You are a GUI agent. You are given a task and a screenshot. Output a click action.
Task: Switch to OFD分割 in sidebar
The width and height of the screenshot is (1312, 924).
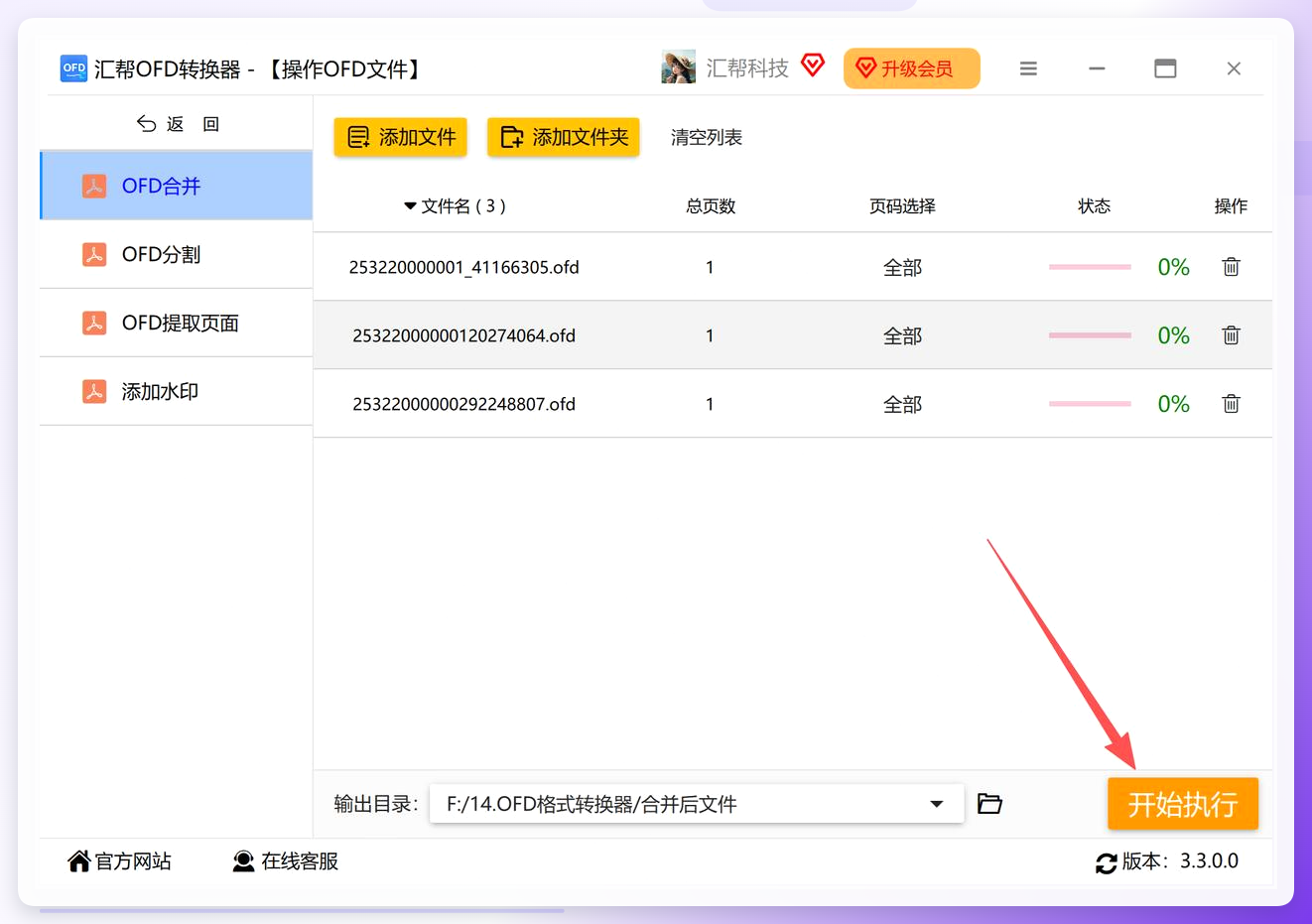tap(177, 254)
